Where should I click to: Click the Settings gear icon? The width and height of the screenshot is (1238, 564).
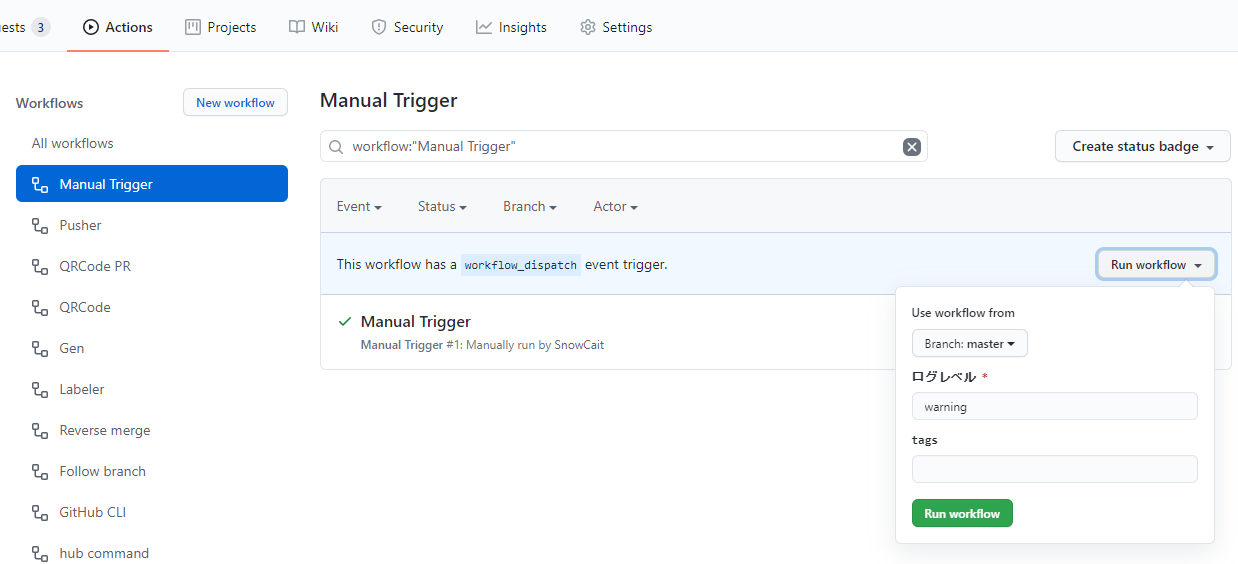click(588, 27)
